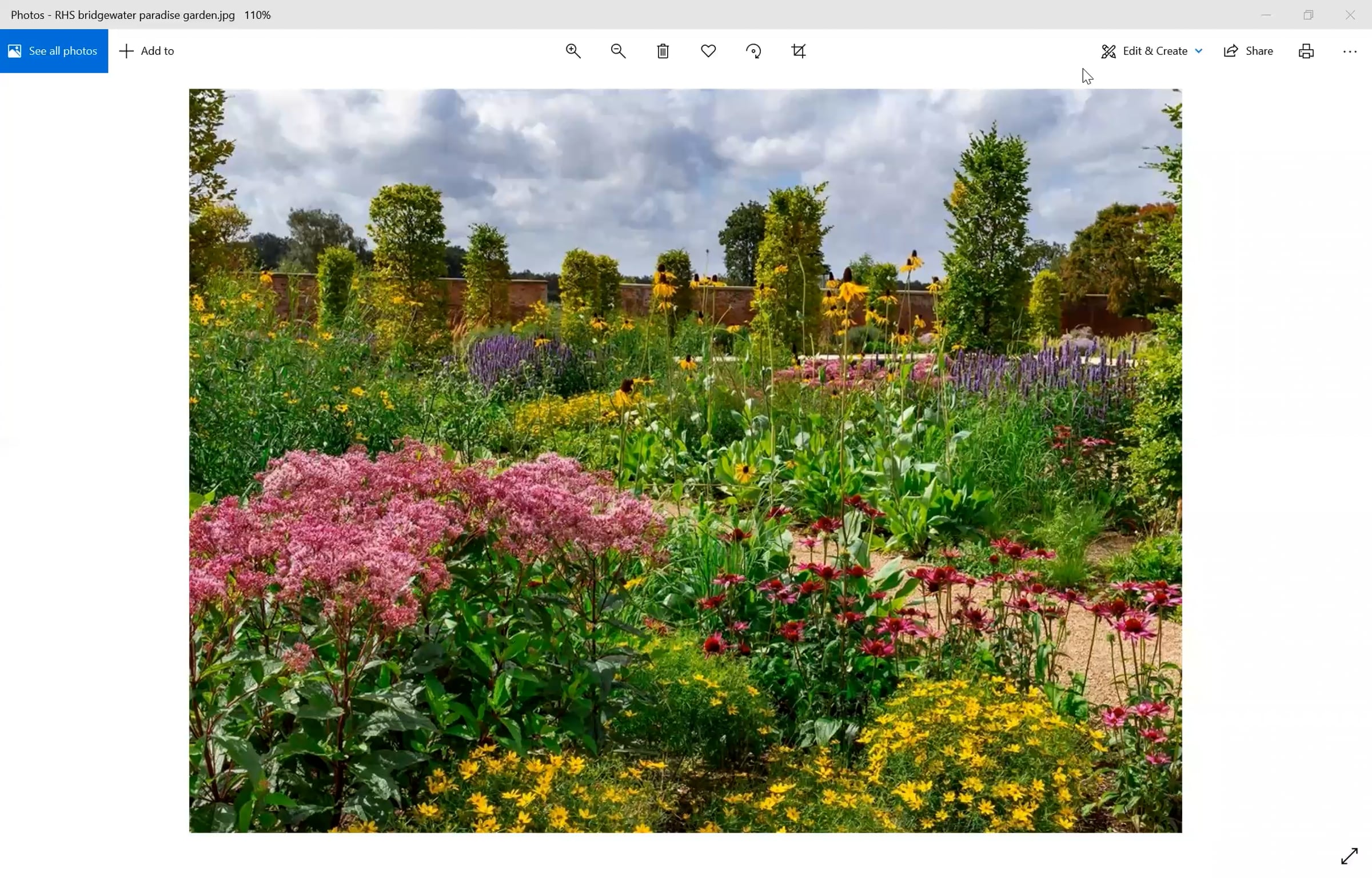Expand the Edit & Create dropdown arrow
The image size is (1372, 878).
[1199, 51]
